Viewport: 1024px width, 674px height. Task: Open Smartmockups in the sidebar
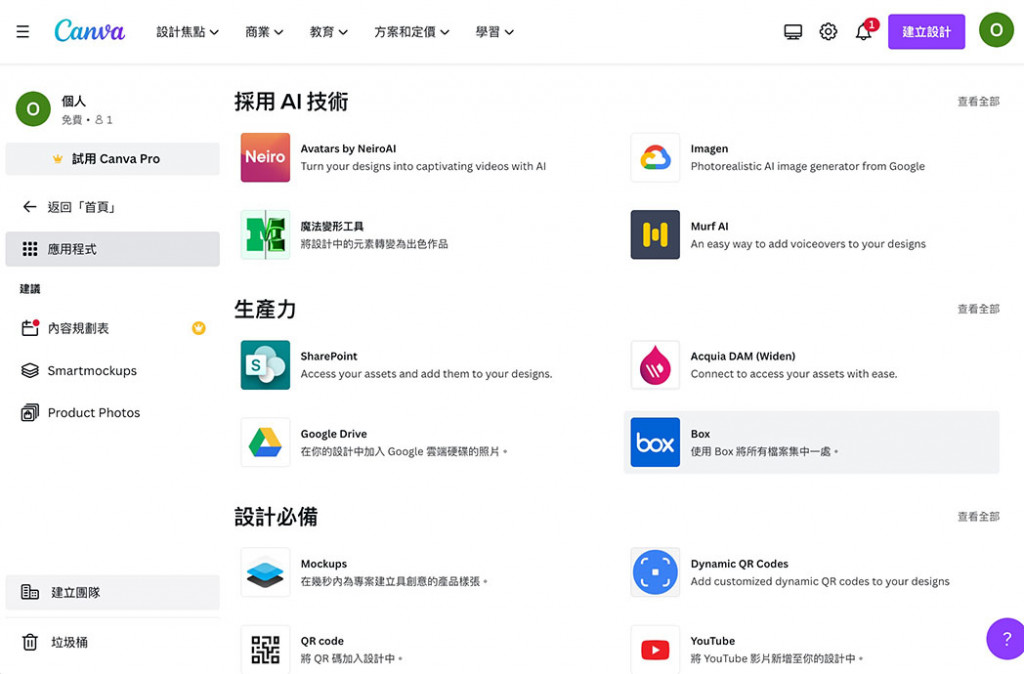coord(112,370)
